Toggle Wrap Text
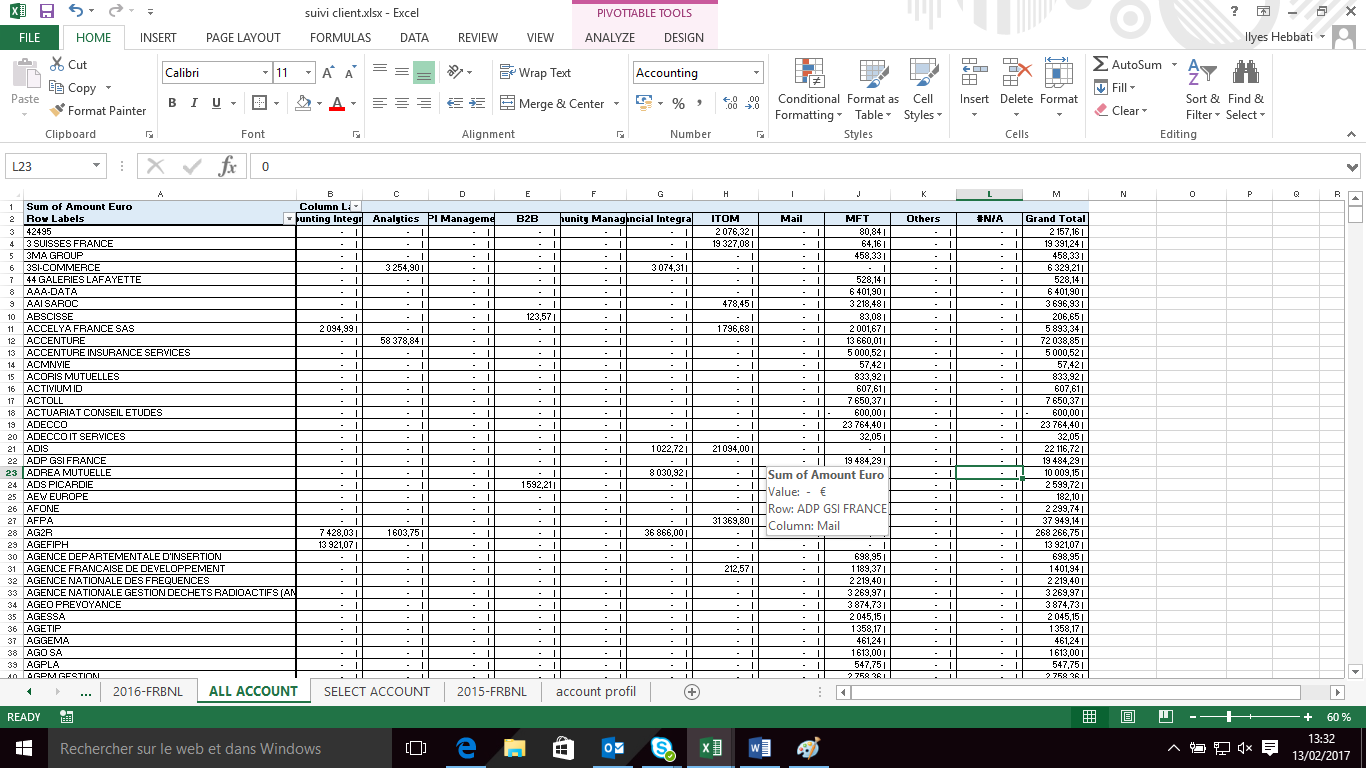 pos(535,73)
